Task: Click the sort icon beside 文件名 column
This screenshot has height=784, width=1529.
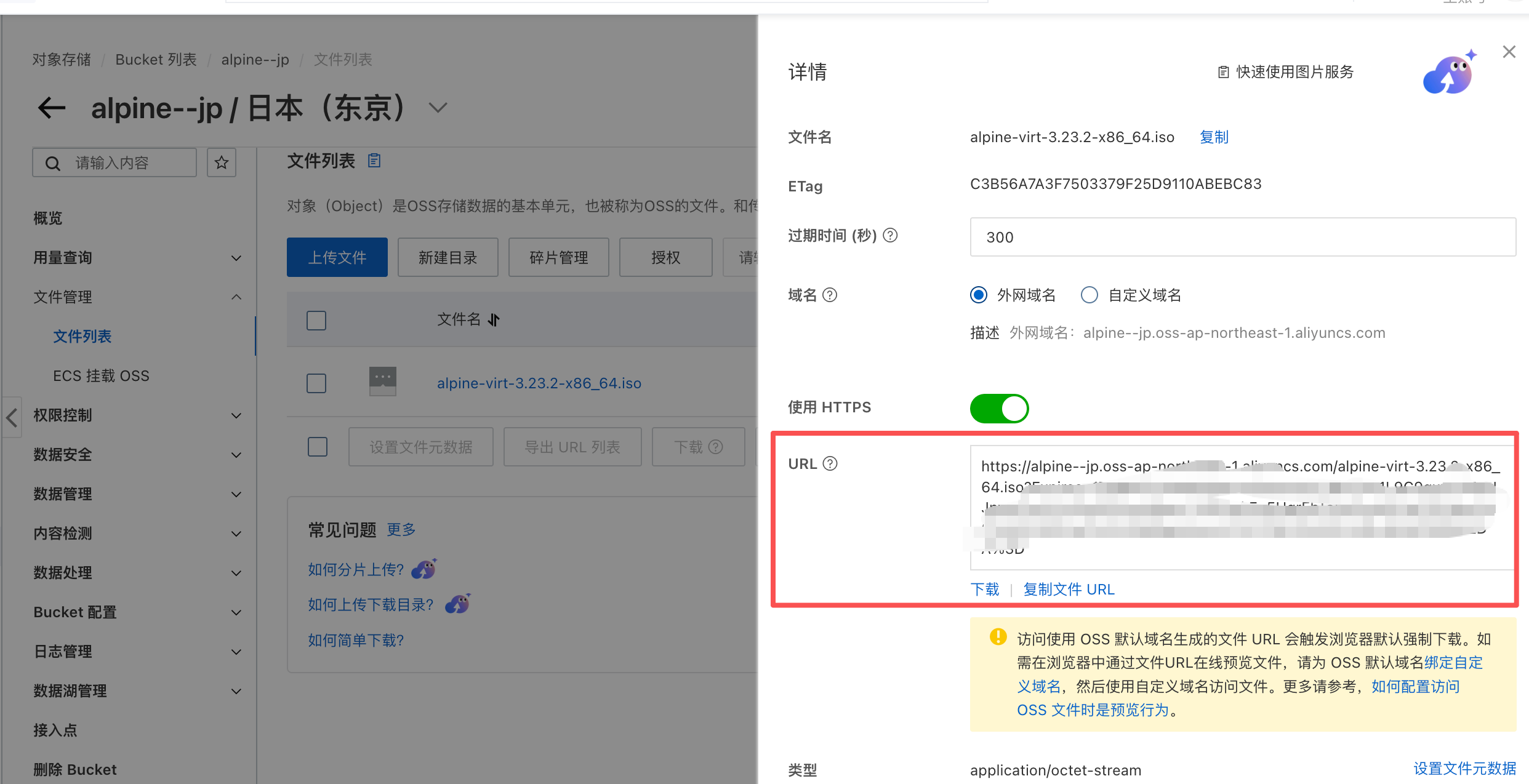Action: click(x=494, y=319)
